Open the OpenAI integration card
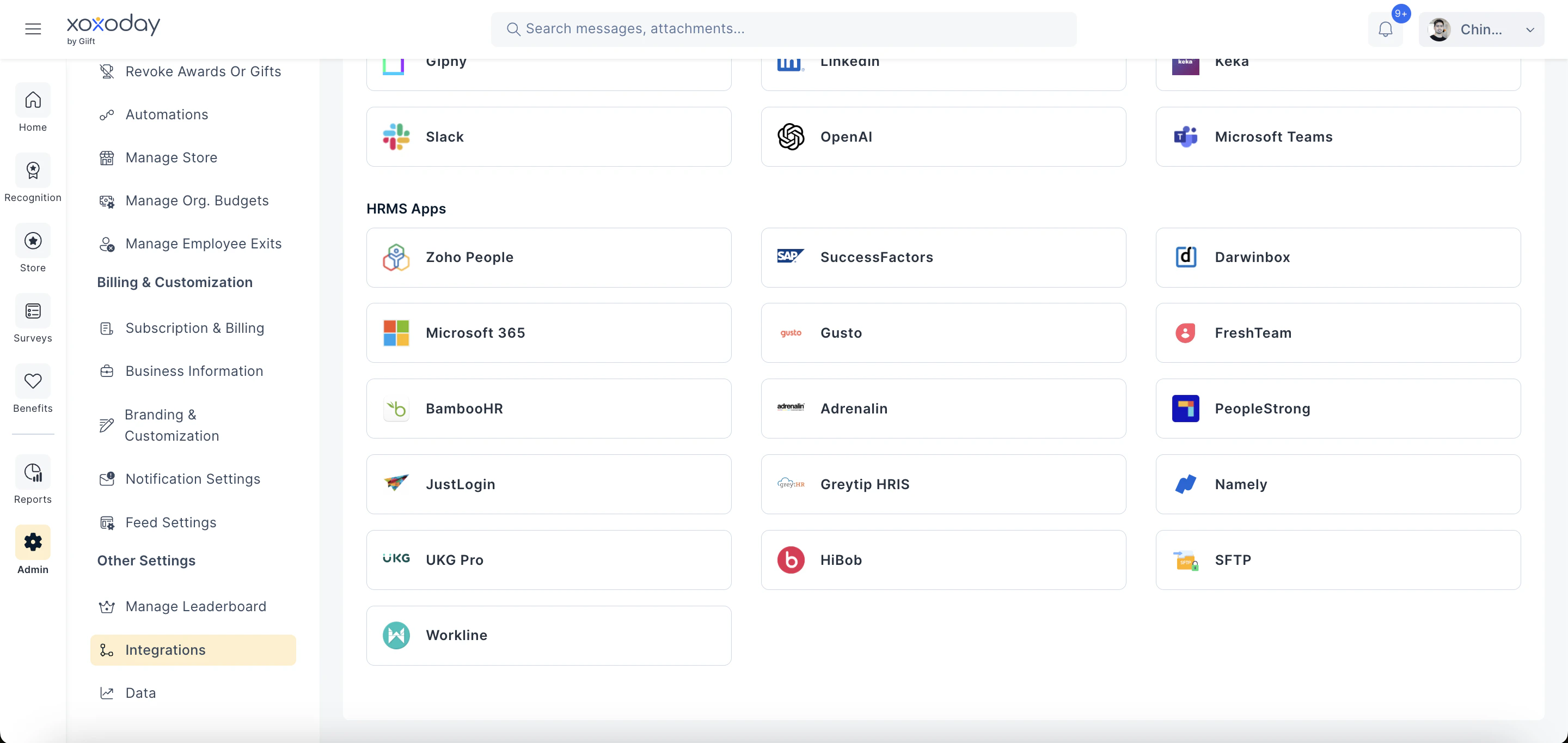This screenshot has height=743, width=1568. tap(943, 137)
